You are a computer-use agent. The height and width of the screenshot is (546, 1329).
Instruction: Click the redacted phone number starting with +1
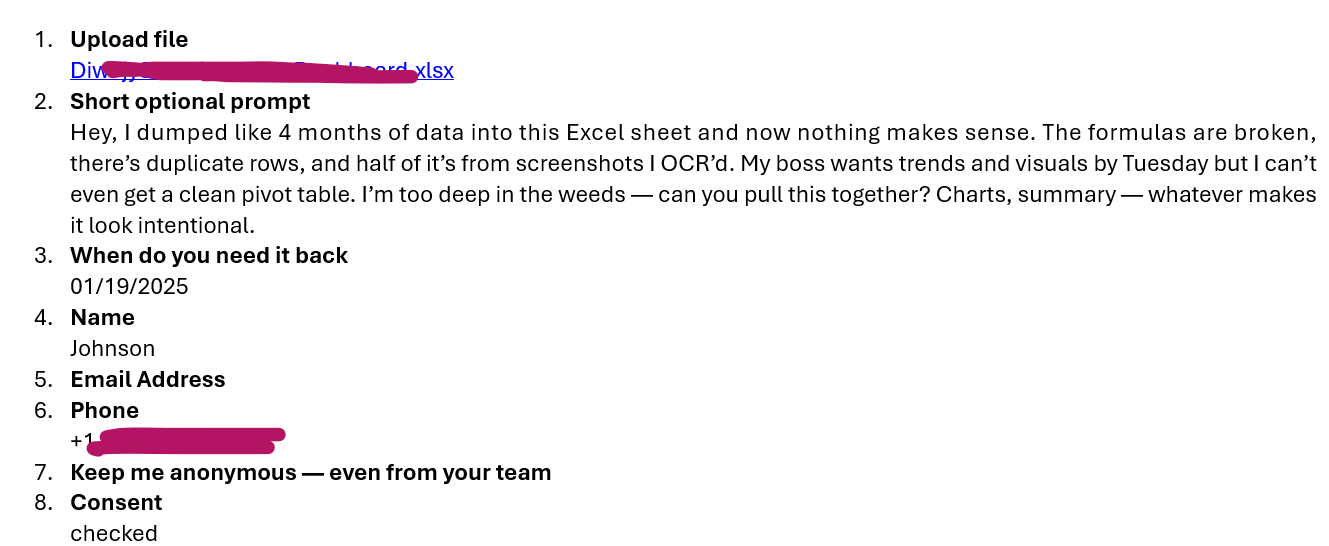(x=178, y=441)
